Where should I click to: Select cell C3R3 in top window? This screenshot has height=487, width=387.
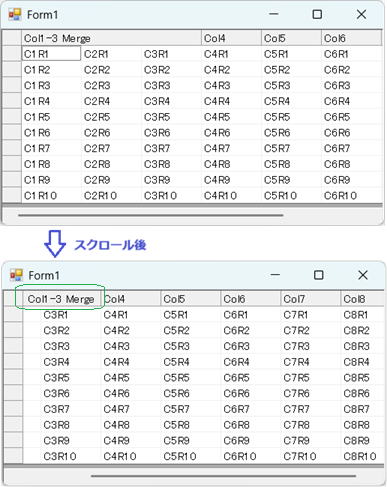(171, 85)
